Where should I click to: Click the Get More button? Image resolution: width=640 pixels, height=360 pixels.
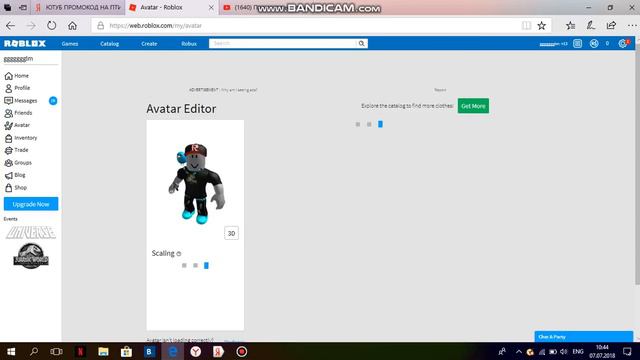tap(473, 106)
